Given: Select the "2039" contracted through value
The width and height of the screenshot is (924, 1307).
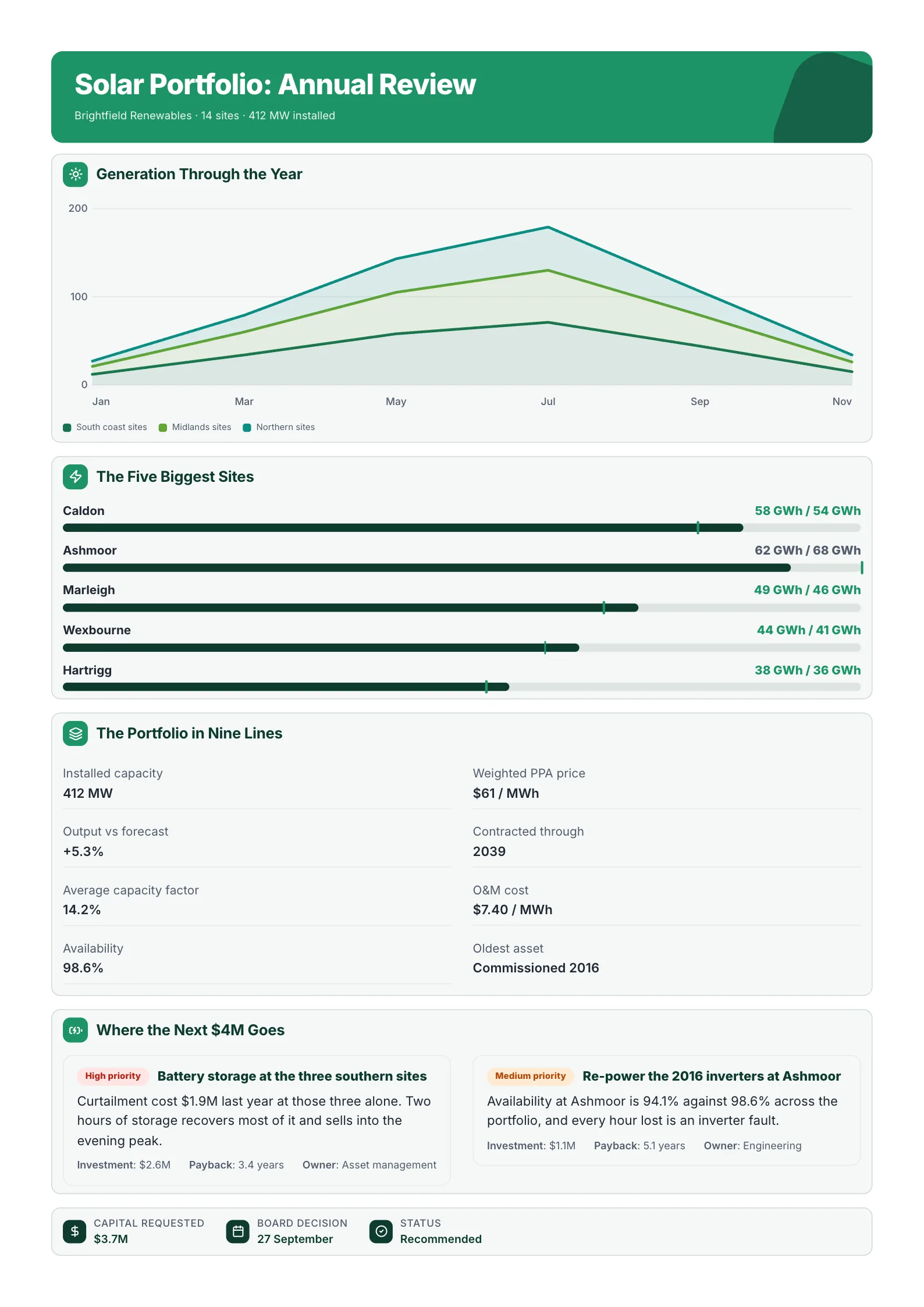Looking at the screenshot, I should click(489, 851).
